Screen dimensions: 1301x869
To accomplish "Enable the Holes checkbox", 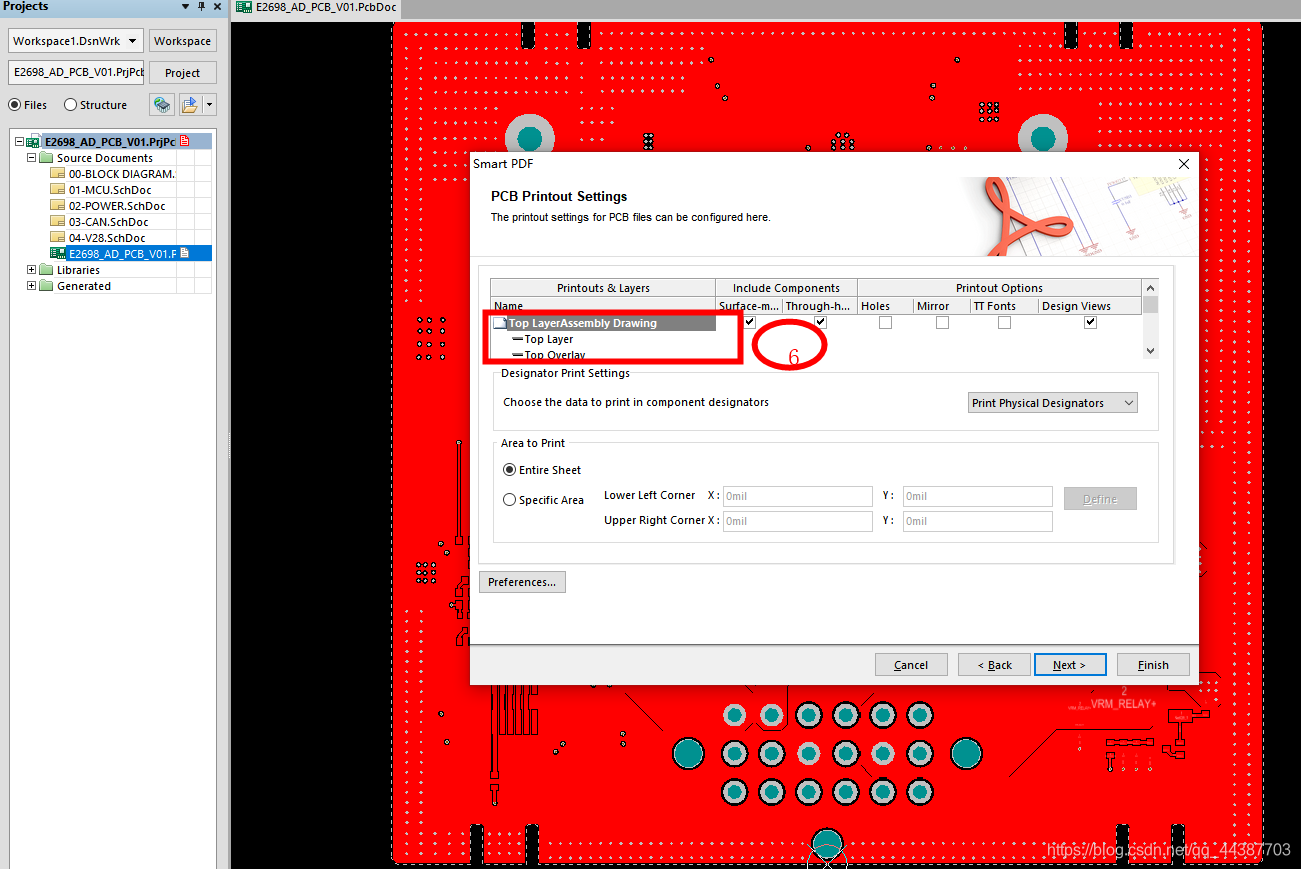I will coord(885,322).
